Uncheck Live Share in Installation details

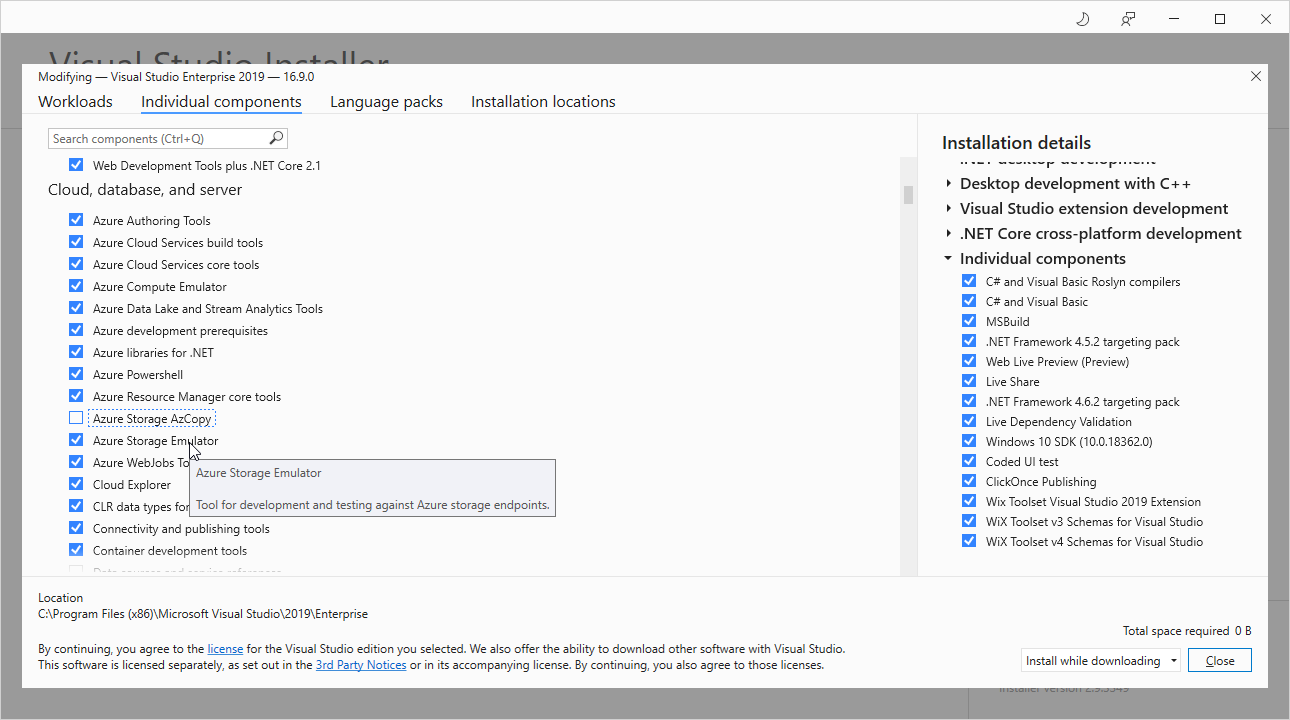[968, 381]
